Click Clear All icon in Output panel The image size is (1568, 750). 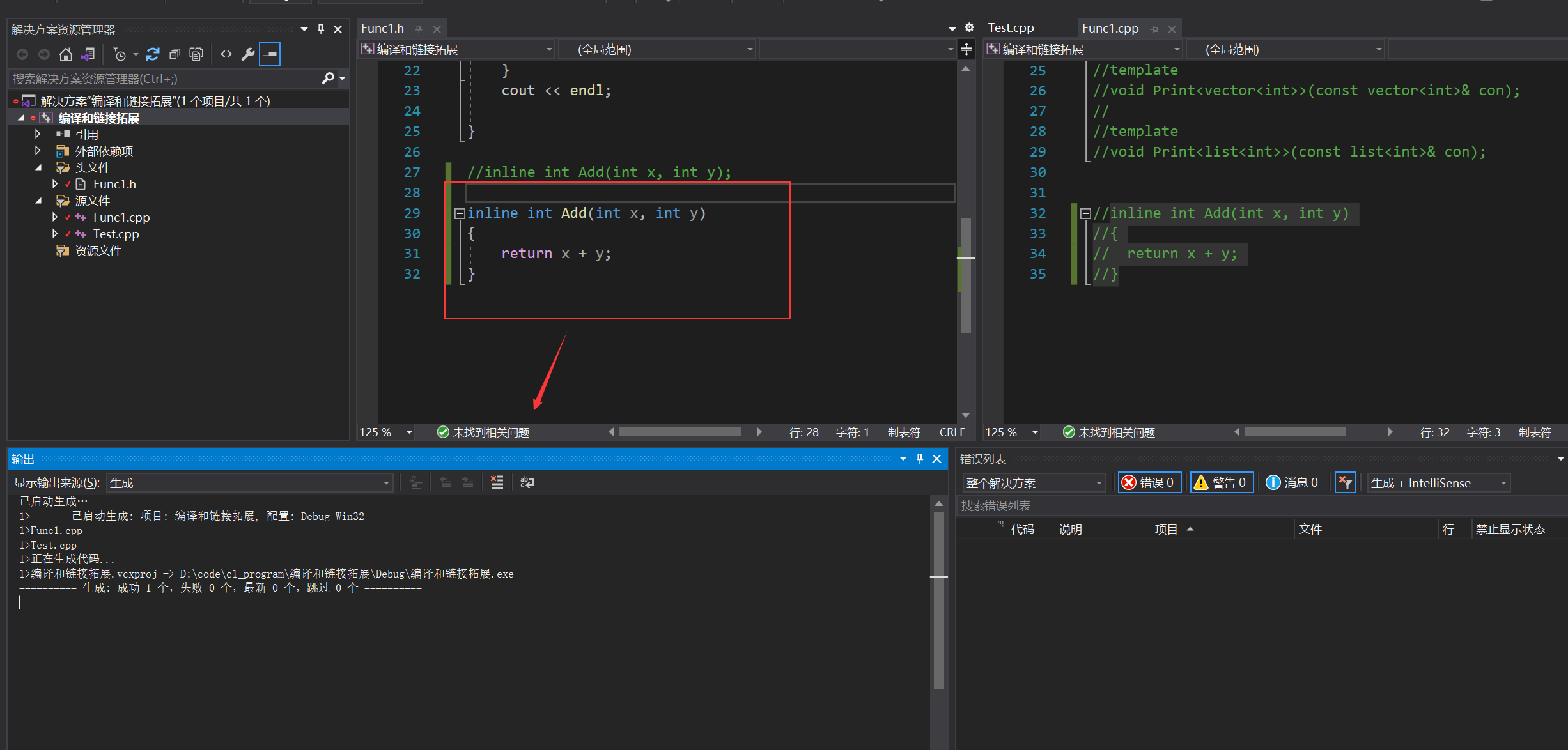coord(497,482)
